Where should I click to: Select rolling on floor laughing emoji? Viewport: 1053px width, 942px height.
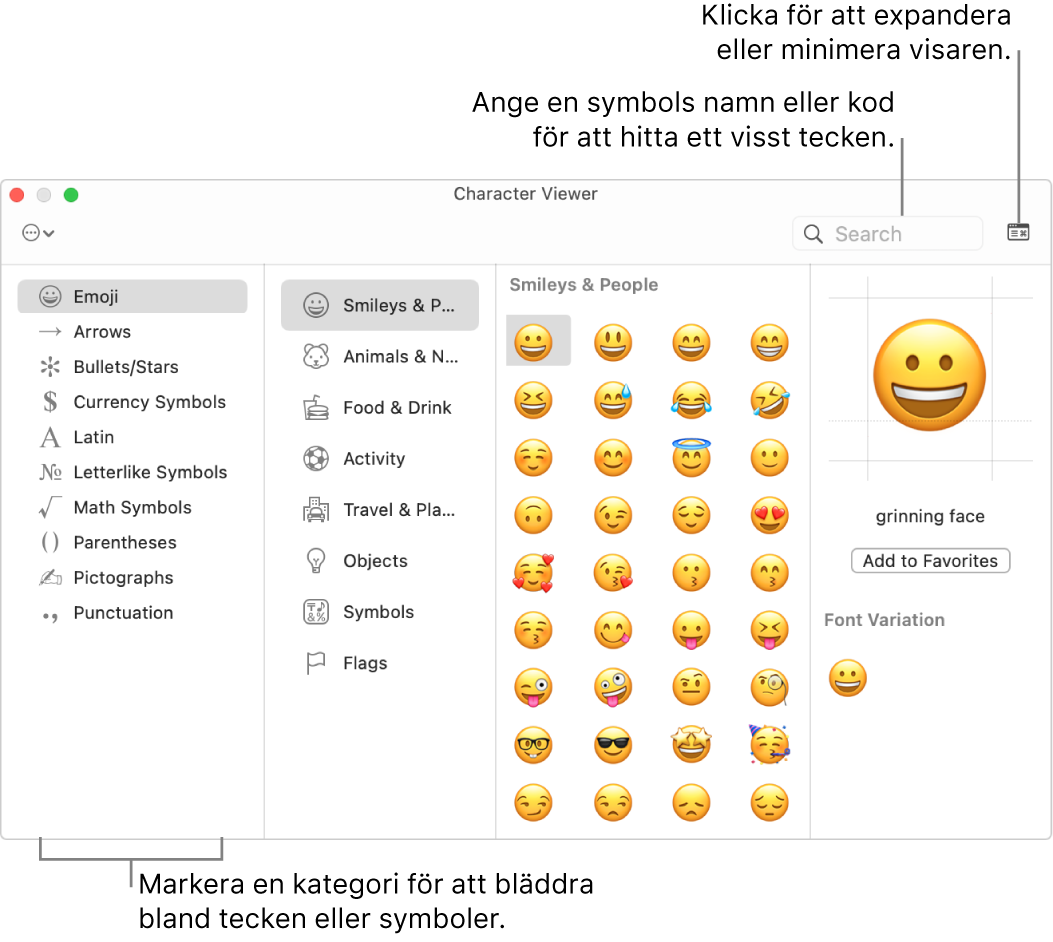point(770,400)
